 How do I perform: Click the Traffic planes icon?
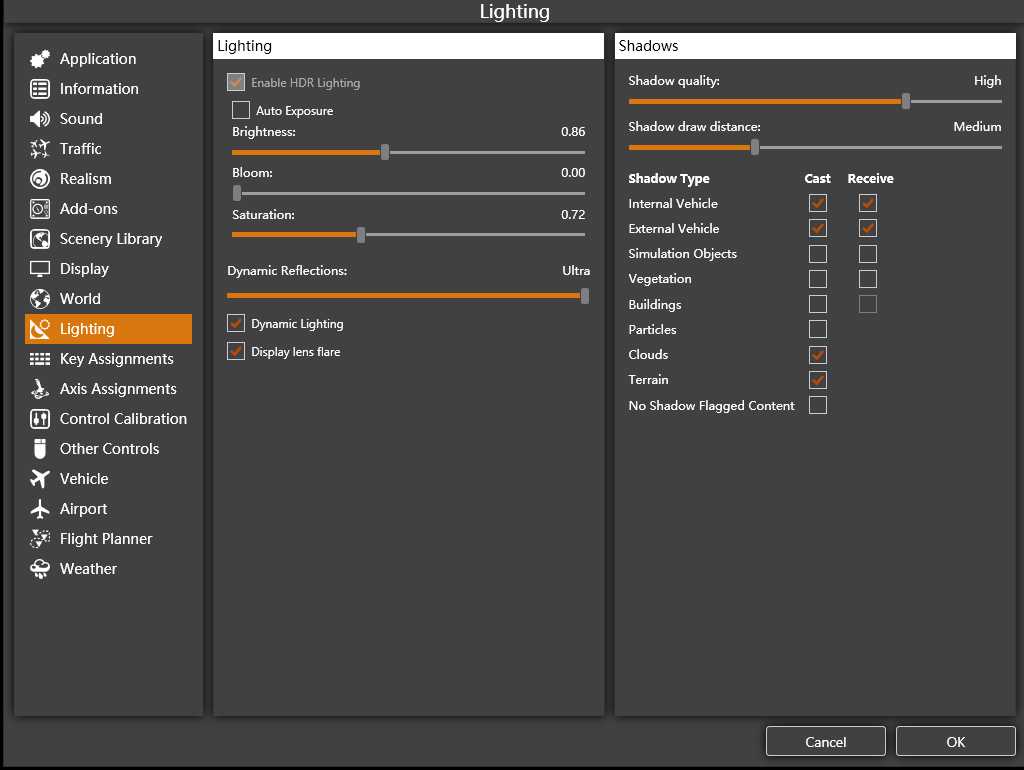[x=40, y=149]
